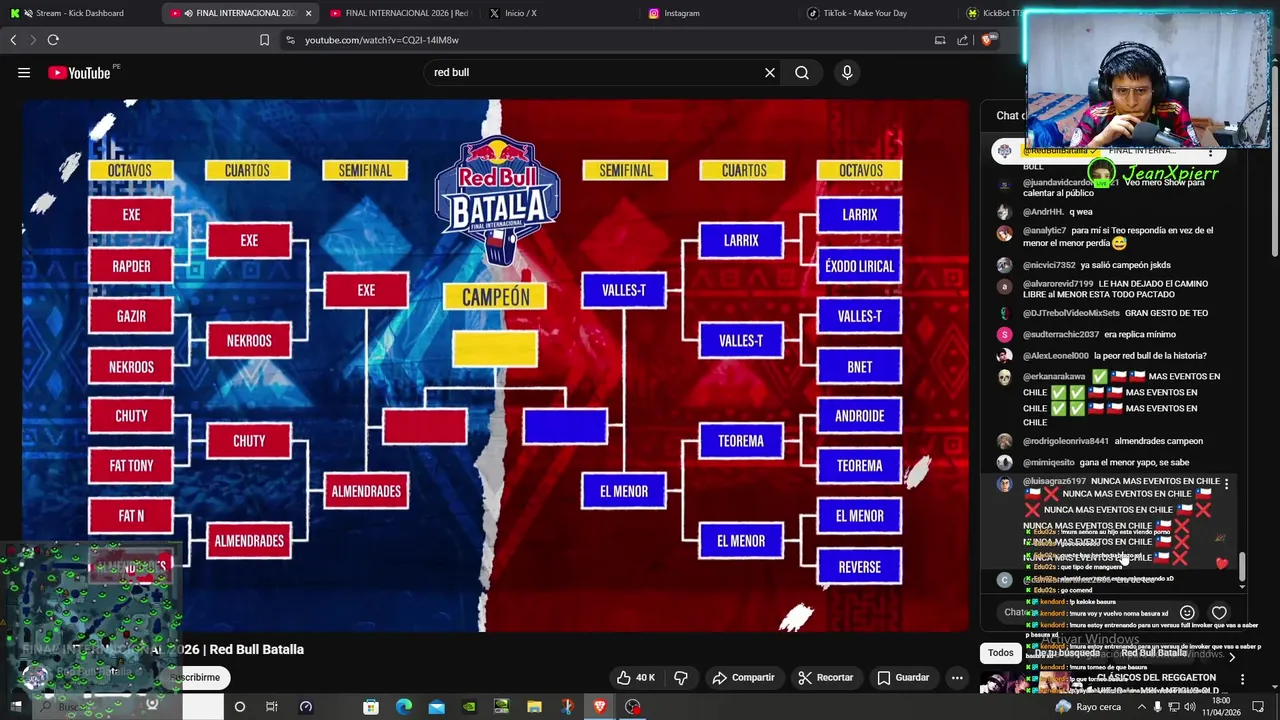
Task: Open @DJTrebolVideoMixSets chat username
Action: click(1071, 313)
